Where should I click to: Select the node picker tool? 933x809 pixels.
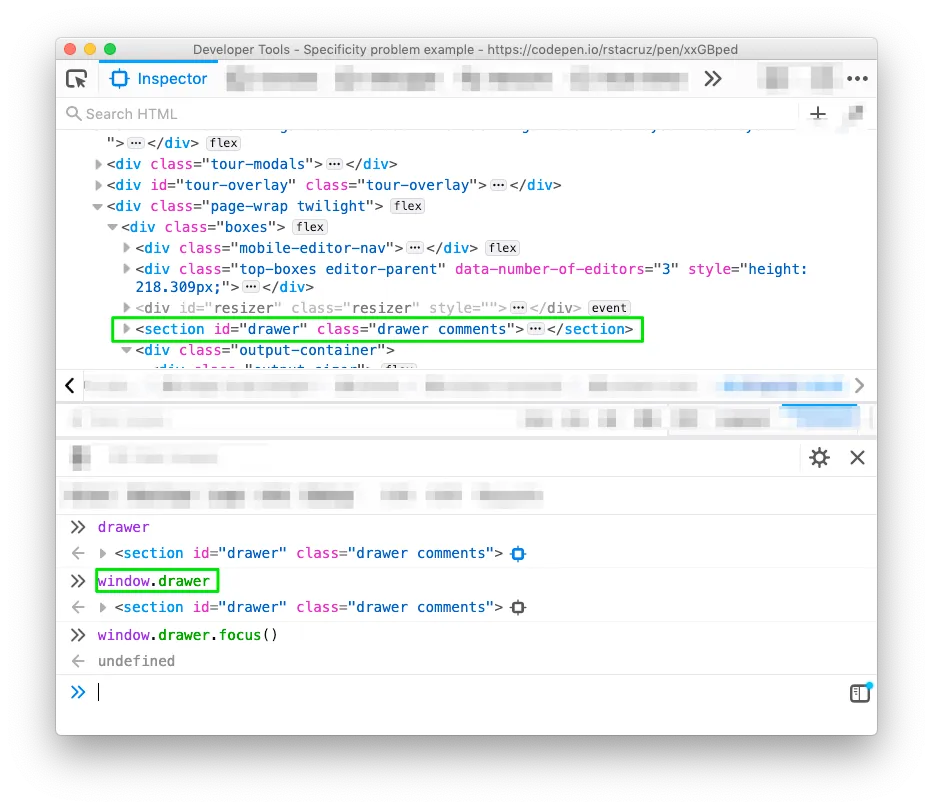(76, 78)
